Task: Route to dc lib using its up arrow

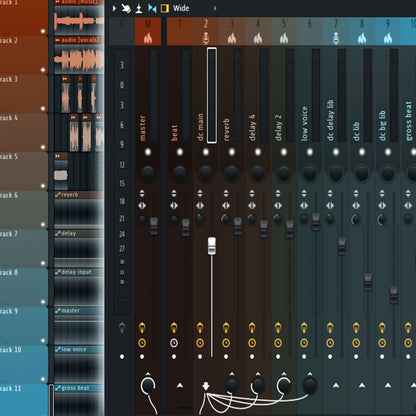Action: 362,386
